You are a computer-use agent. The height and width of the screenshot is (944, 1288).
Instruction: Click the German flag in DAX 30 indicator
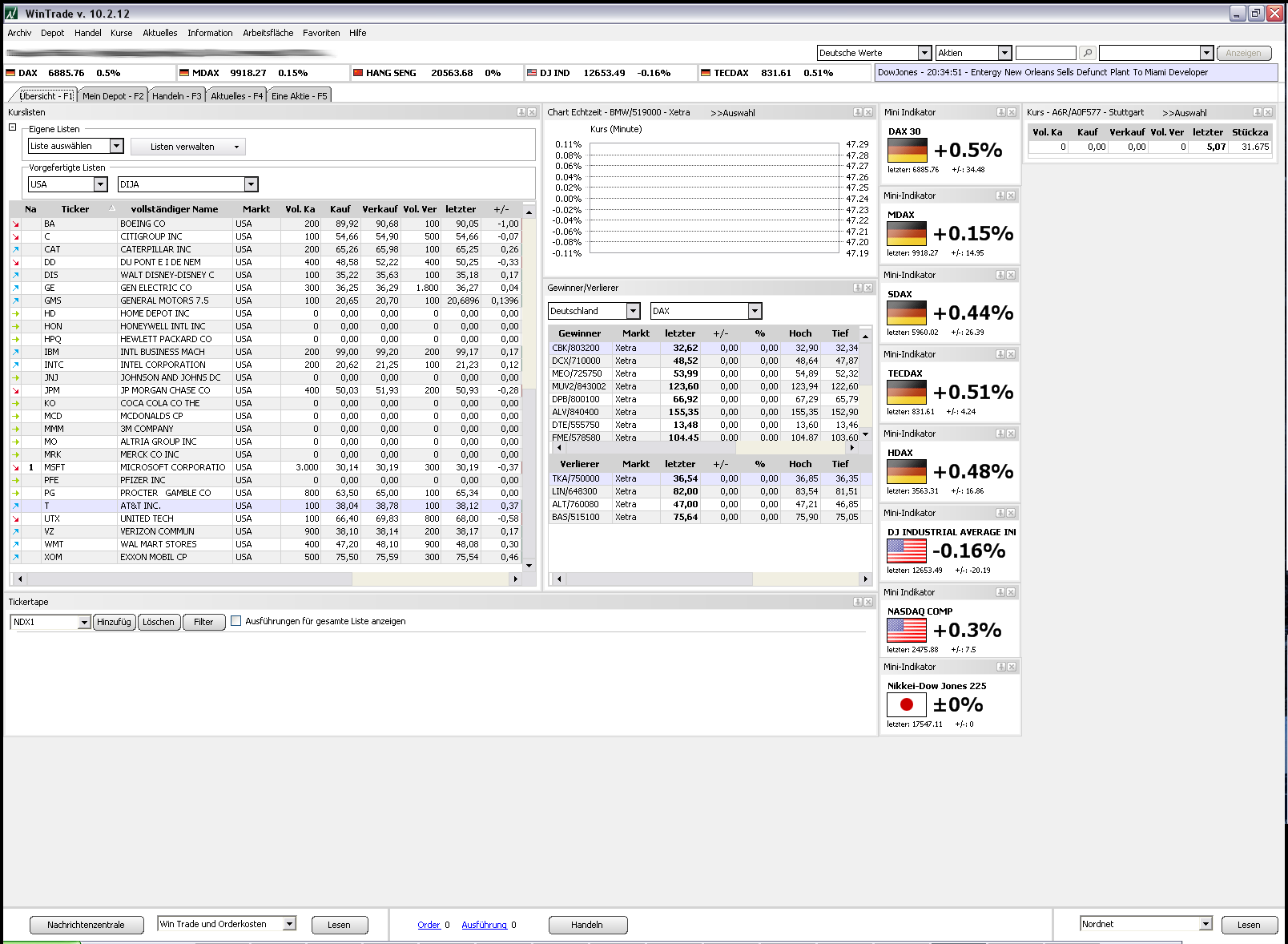[908, 151]
